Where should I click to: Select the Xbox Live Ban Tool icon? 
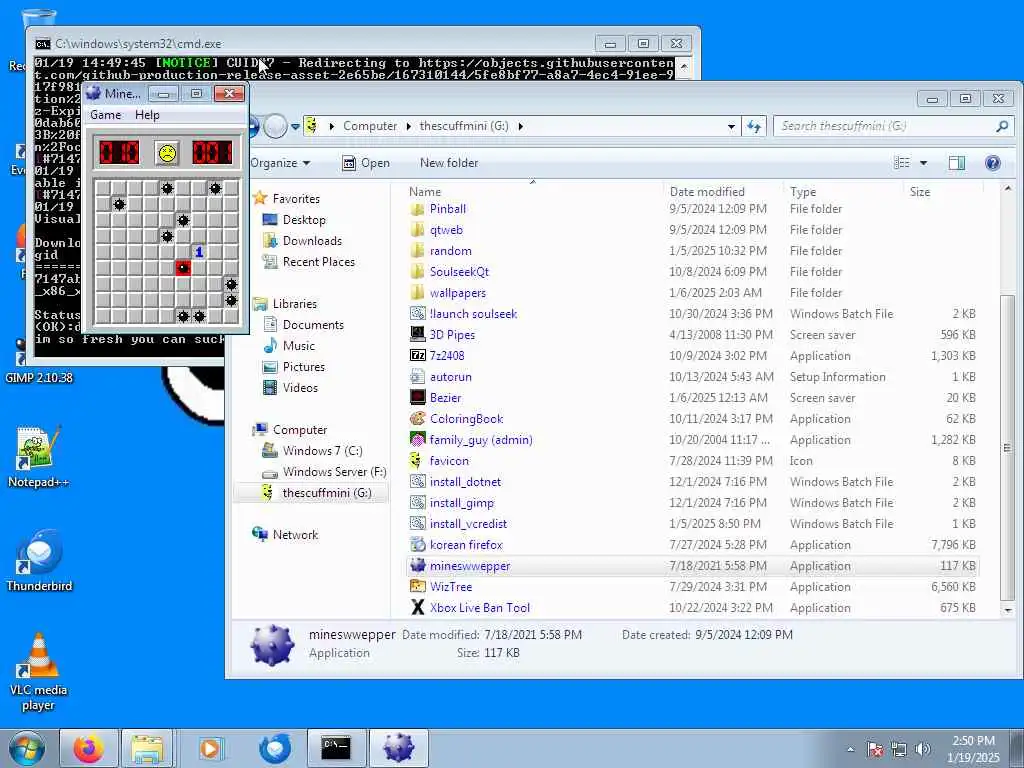pos(417,607)
